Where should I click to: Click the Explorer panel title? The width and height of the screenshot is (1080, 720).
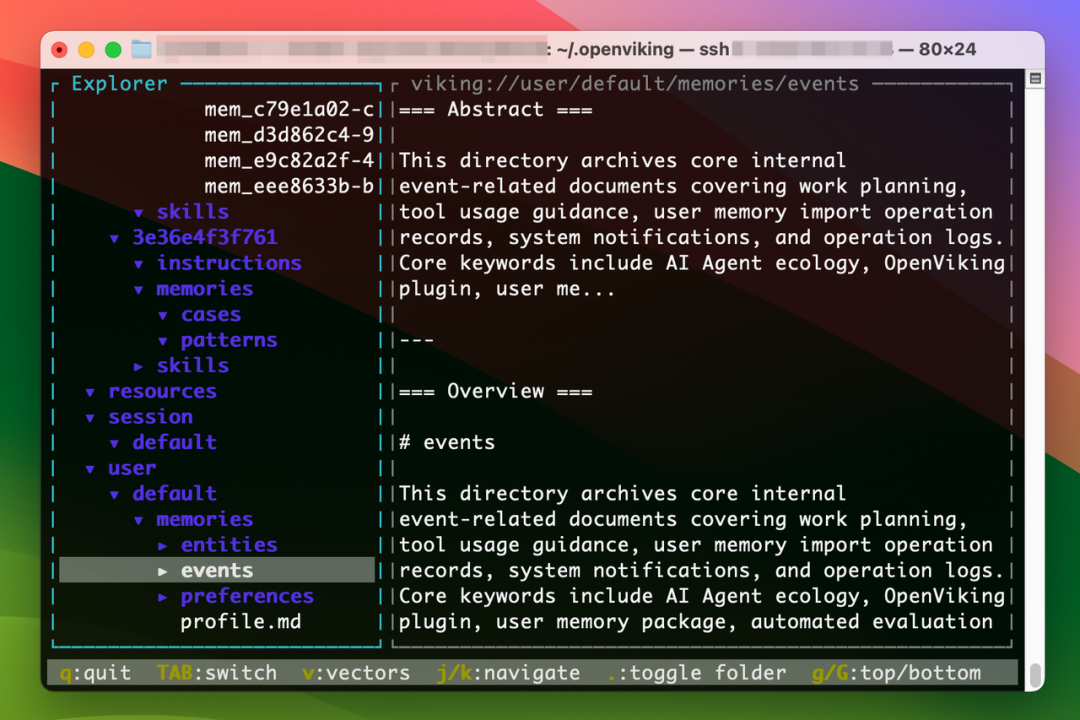[119, 84]
